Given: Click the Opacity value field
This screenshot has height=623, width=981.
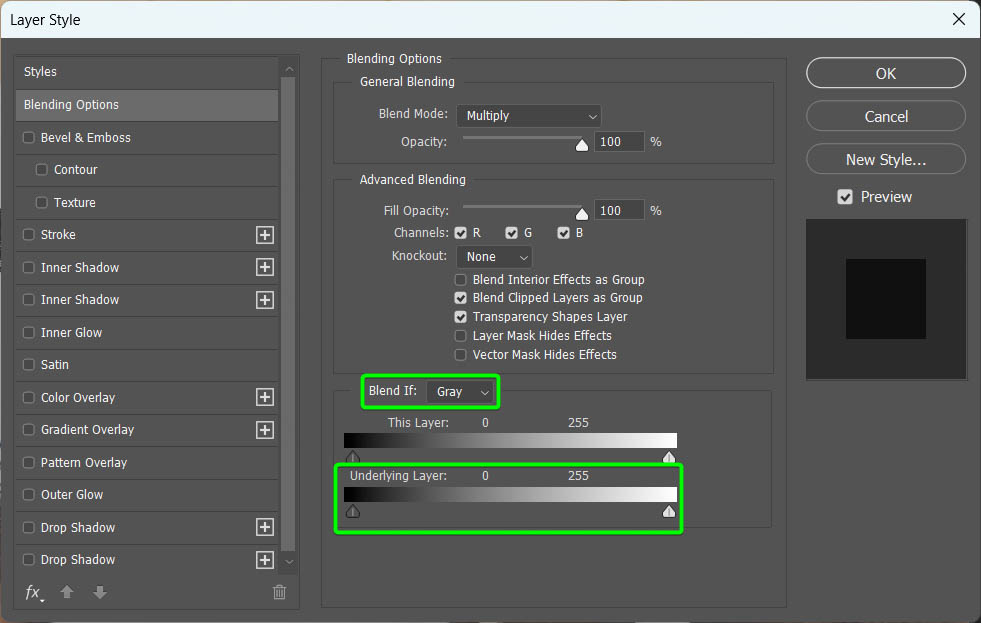Looking at the screenshot, I should click(619, 142).
